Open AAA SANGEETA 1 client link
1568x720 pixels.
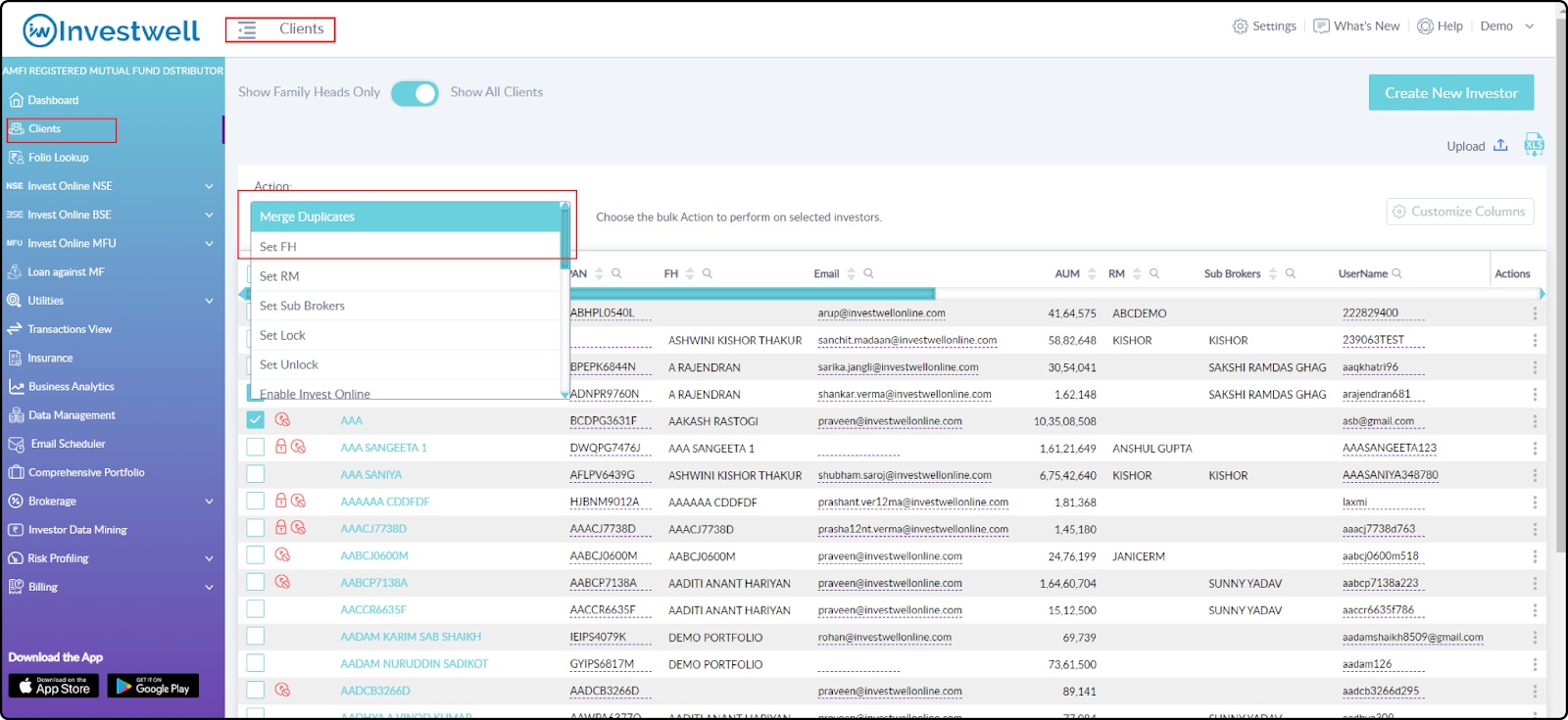(383, 448)
